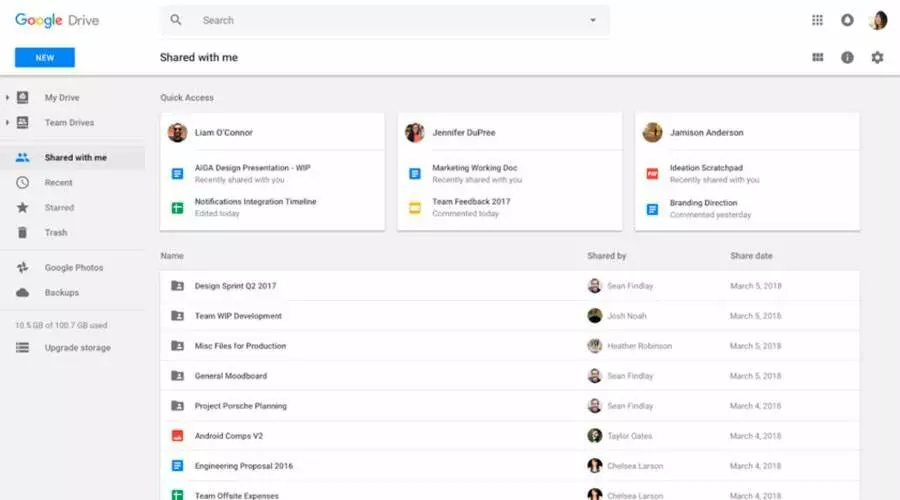Click the Upgrade storage link
The image size is (900, 500).
coord(77,347)
